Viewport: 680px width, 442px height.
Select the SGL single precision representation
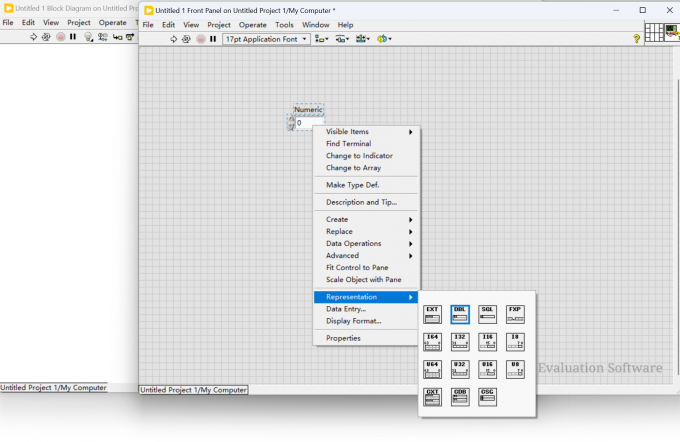click(x=487, y=315)
